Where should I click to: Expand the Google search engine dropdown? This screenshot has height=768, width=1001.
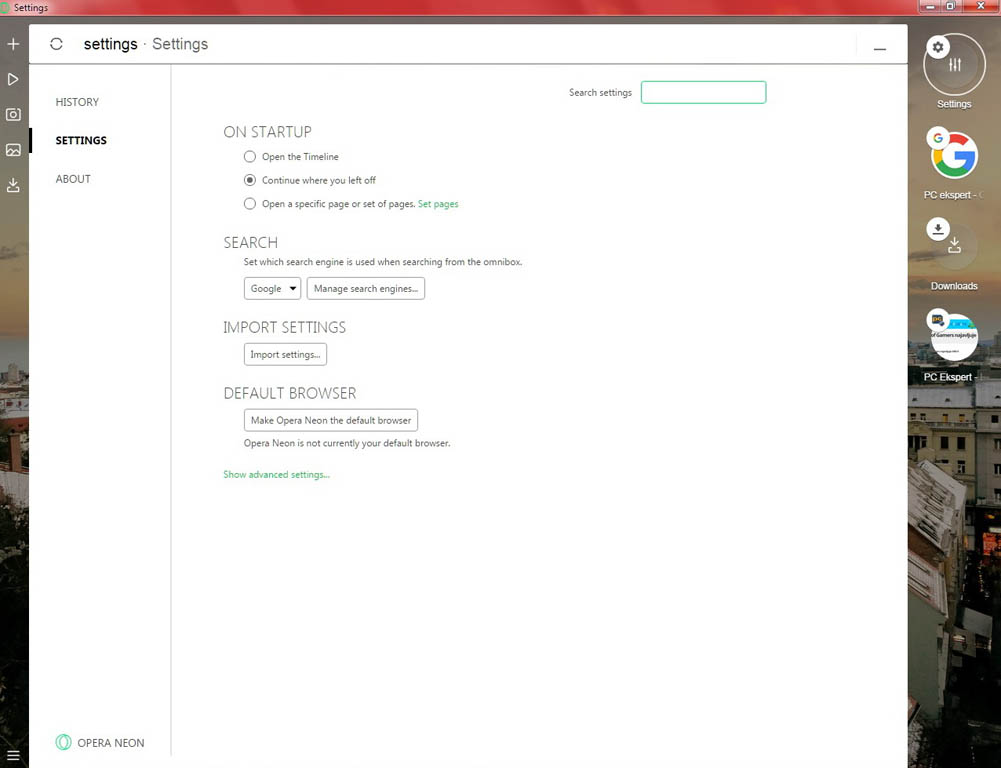click(273, 289)
